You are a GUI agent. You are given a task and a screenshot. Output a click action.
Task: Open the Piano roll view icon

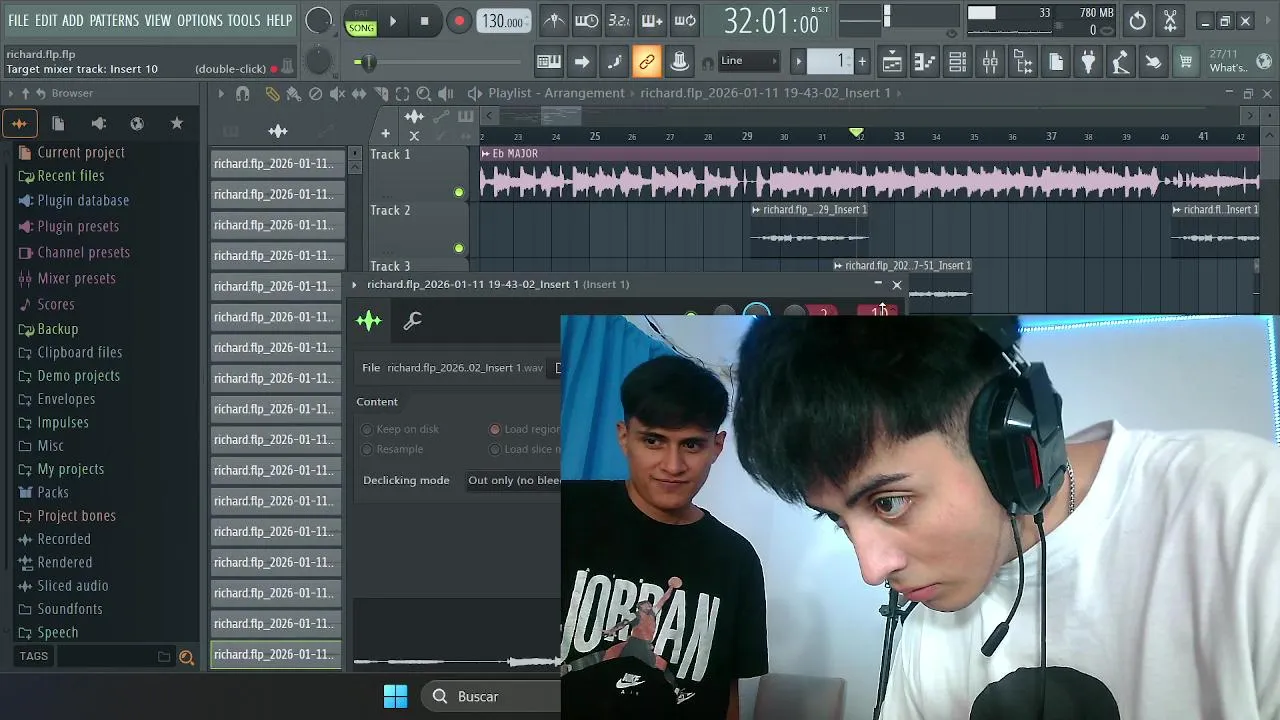[925, 62]
